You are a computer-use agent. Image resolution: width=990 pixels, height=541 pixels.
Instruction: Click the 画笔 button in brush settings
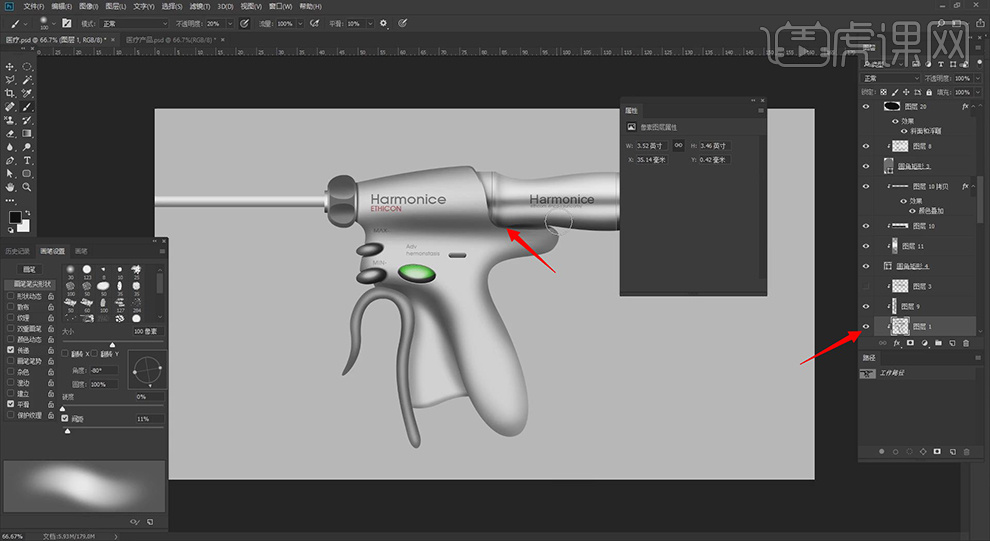30,269
